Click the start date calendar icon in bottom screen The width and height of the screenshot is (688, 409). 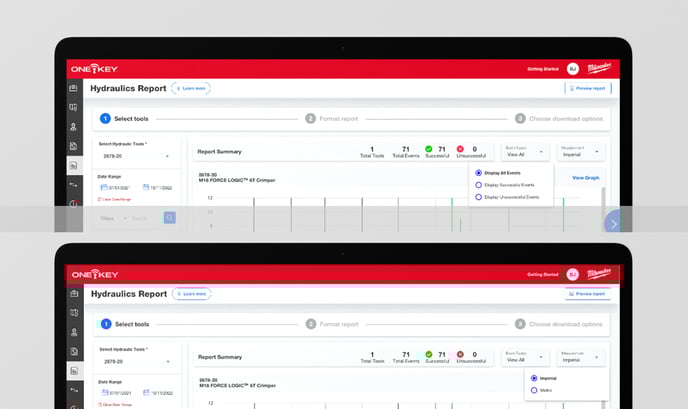pos(105,392)
